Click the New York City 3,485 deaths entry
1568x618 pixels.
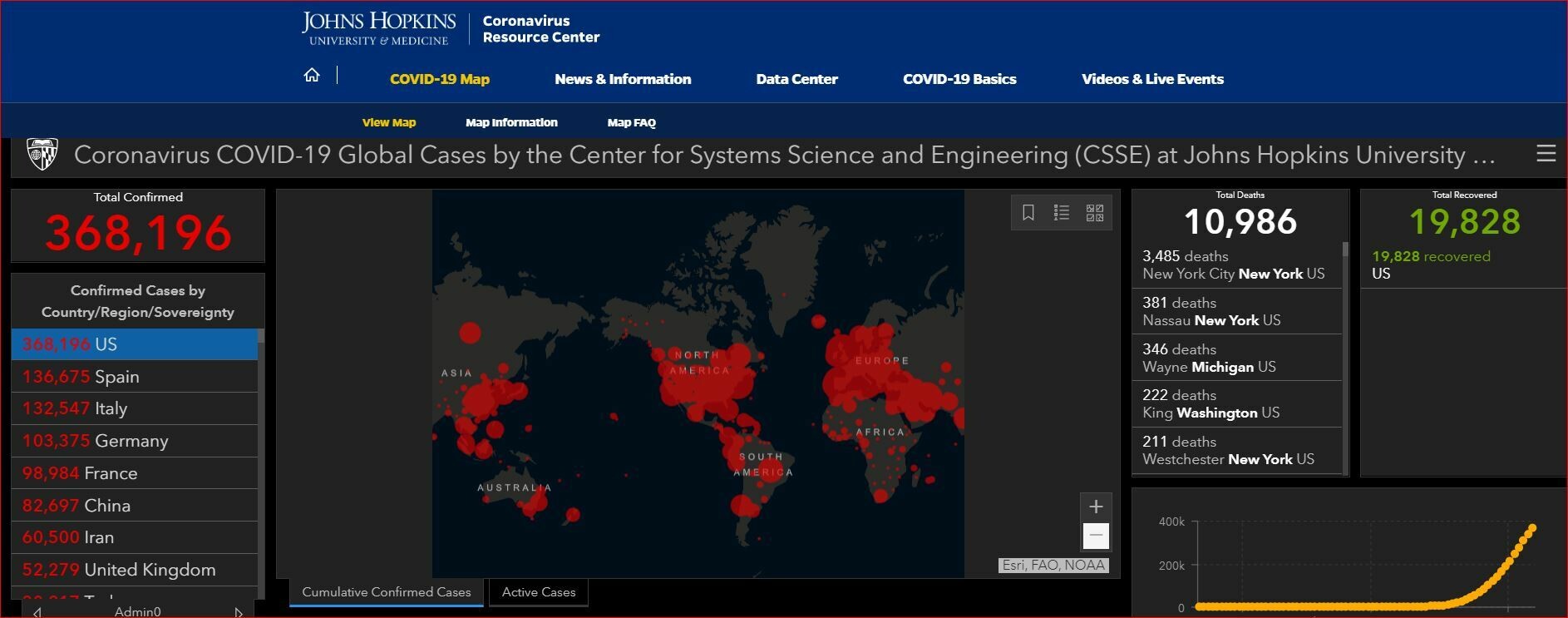click(x=1237, y=265)
